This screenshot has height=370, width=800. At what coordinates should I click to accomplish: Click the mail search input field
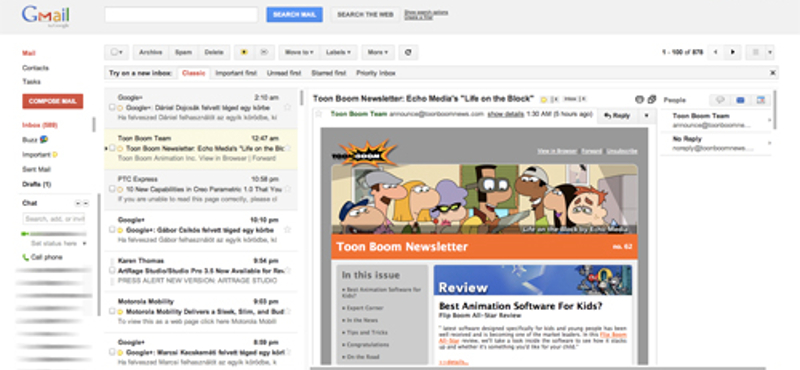(181, 14)
